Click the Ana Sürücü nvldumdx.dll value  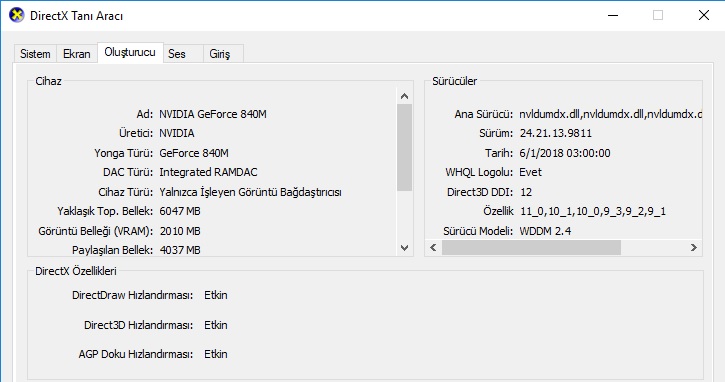(x=610, y=114)
